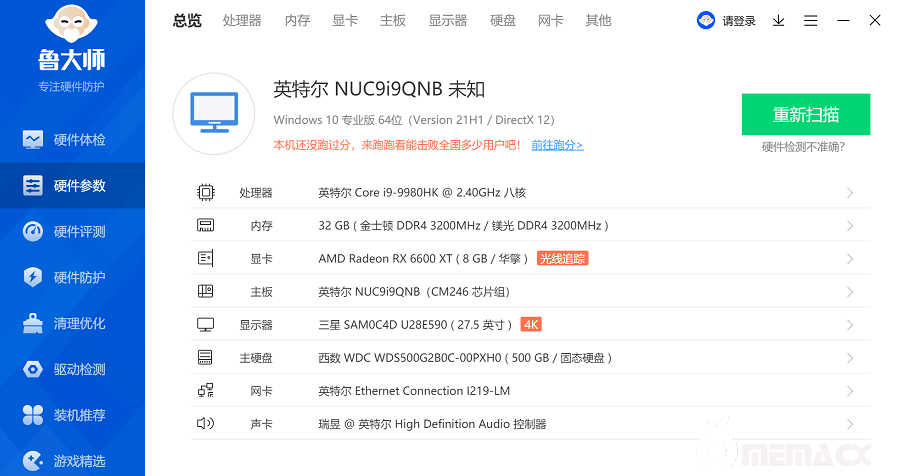Click the computer monitor overview icon
Image resolution: width=898 pixels, height=476 pixels.
(214, 113)
